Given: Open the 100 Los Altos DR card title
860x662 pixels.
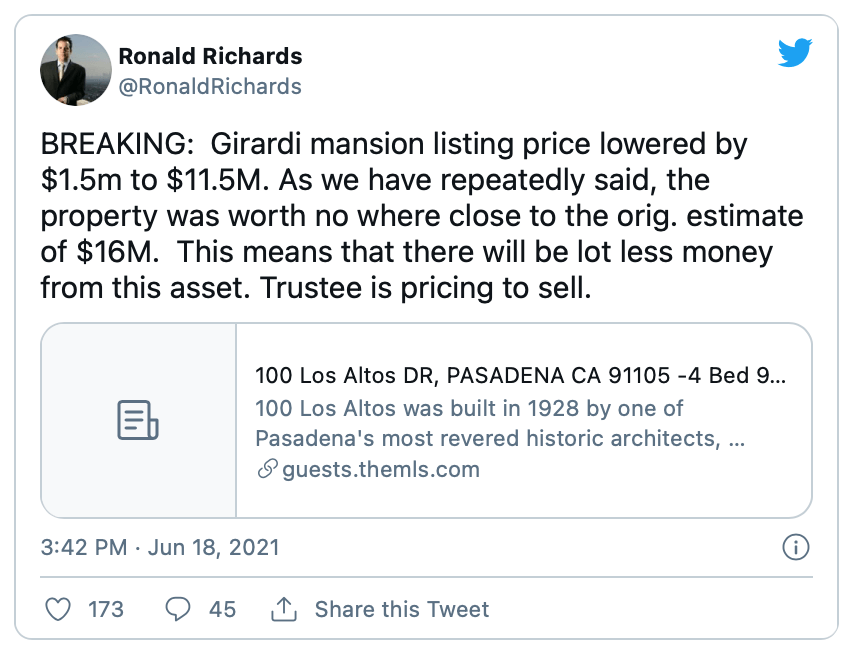Looking at the screenshot, I should coord(520,376).
